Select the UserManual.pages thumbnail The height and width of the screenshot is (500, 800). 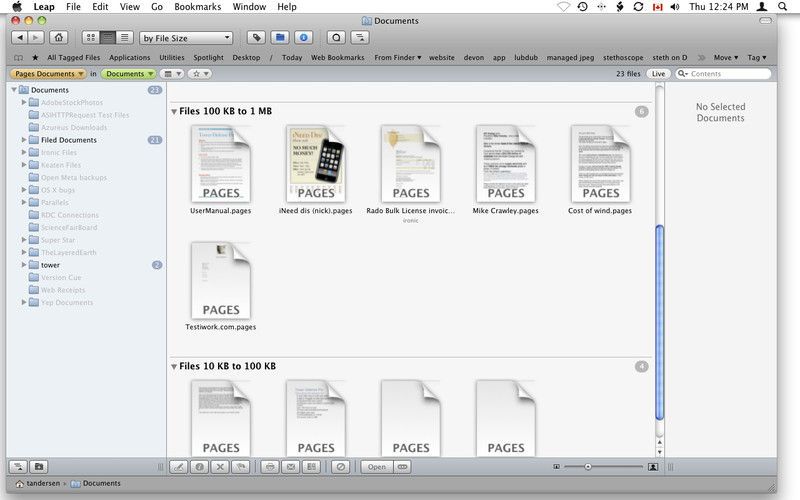point(221,164)
